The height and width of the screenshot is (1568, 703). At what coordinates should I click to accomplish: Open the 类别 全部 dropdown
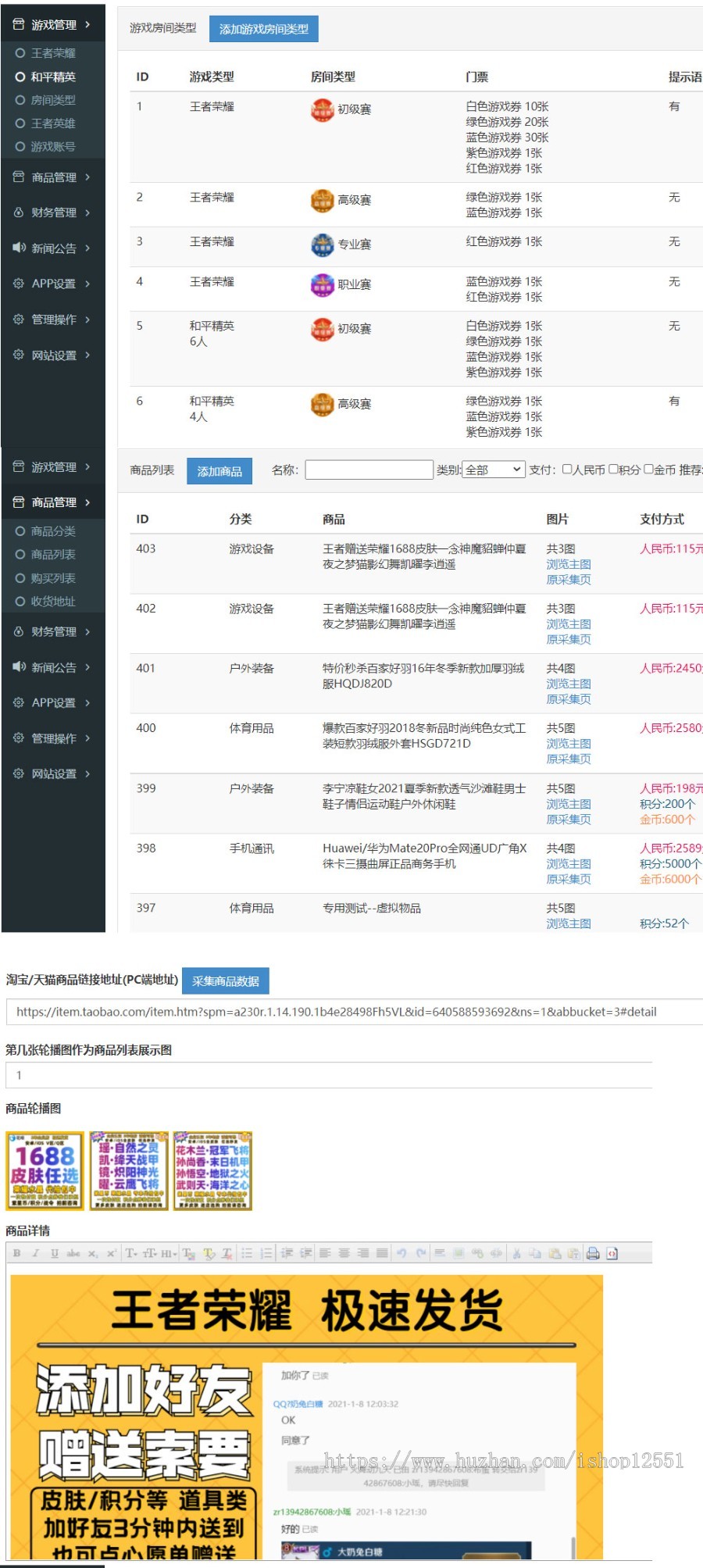point(494,470)
